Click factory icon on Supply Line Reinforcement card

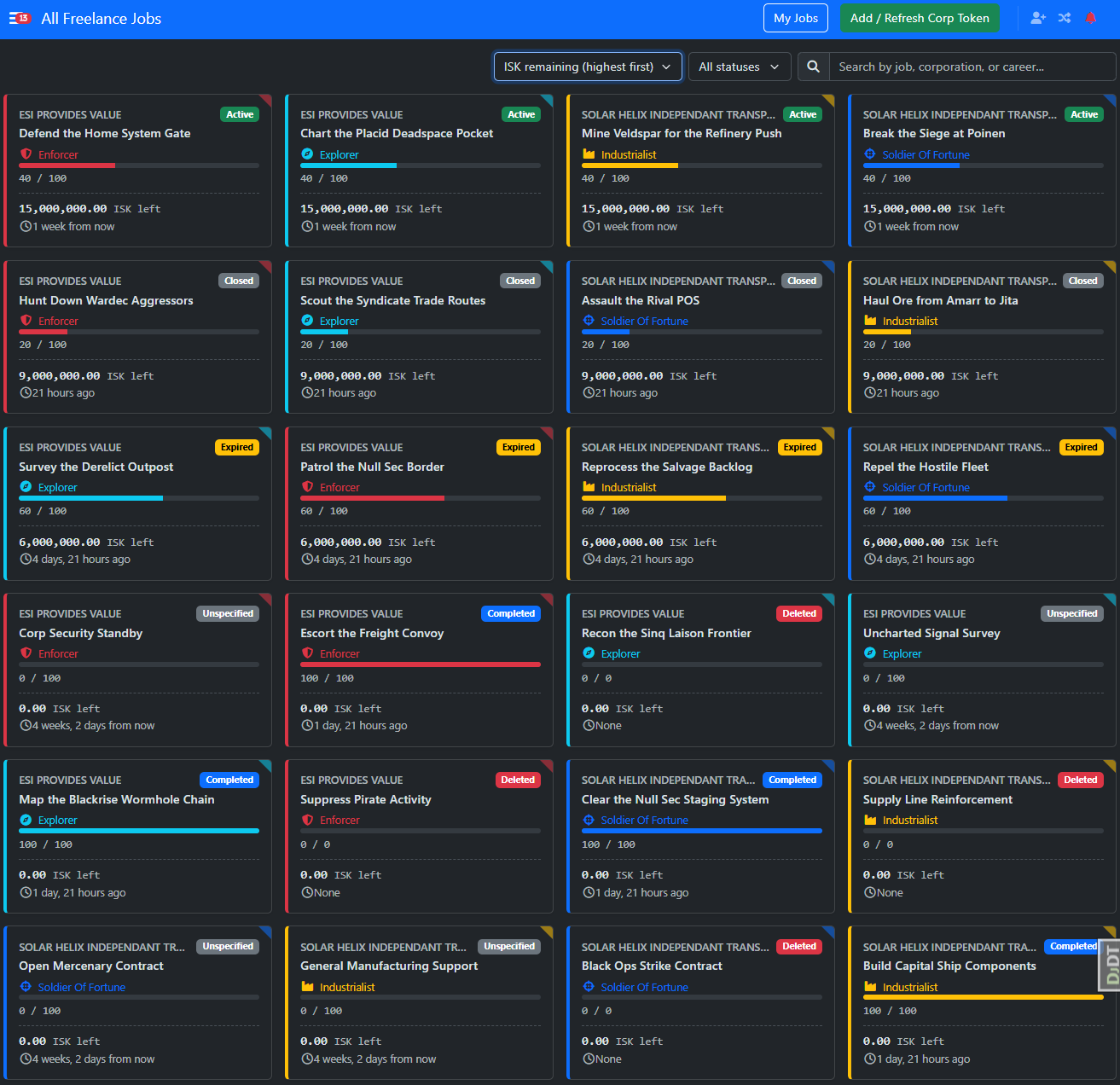pos(870,820)
